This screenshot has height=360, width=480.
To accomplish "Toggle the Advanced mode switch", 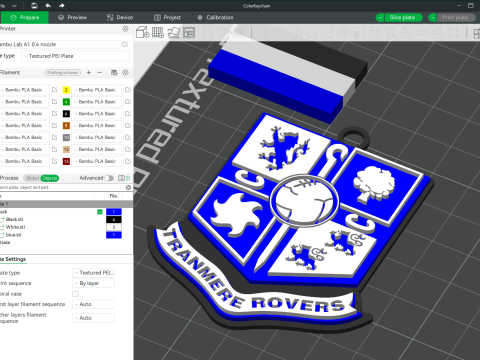I will 109,178.
